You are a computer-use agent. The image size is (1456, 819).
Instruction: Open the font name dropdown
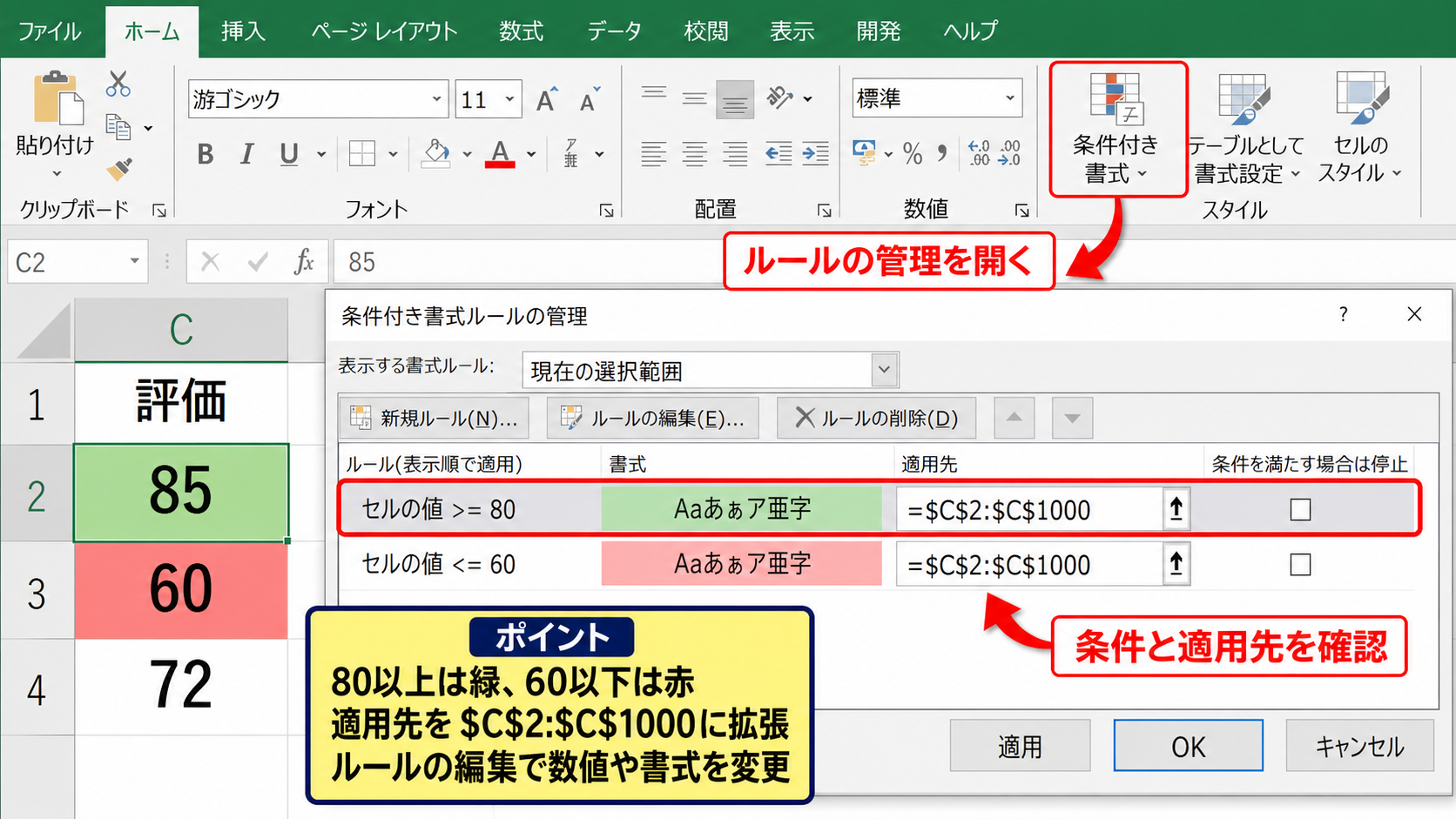[x=436, y=99]
